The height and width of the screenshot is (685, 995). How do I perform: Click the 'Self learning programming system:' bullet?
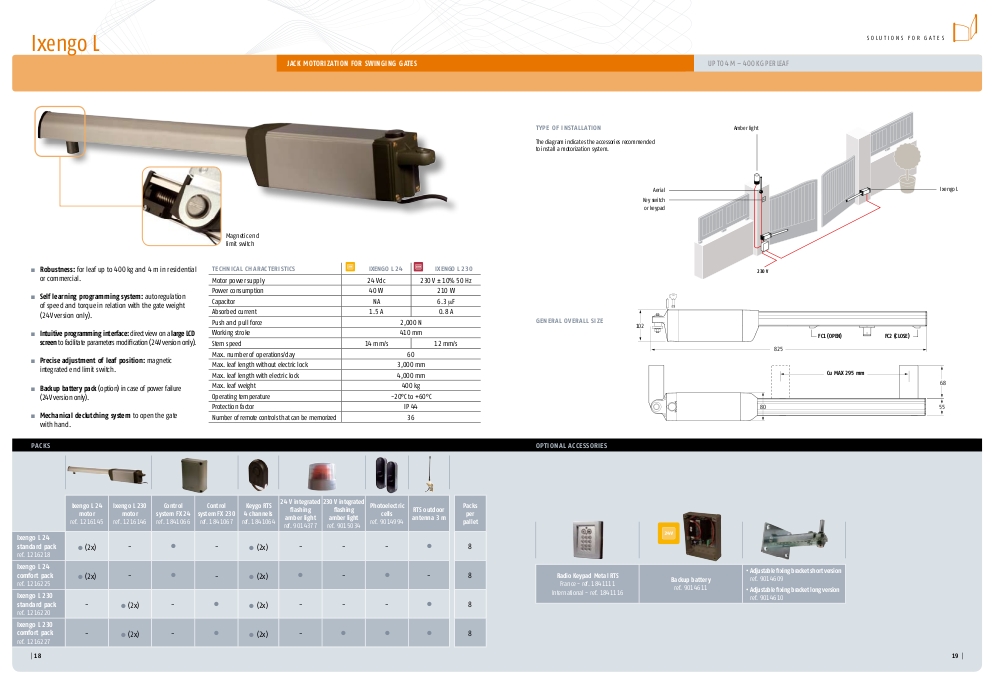112,305
